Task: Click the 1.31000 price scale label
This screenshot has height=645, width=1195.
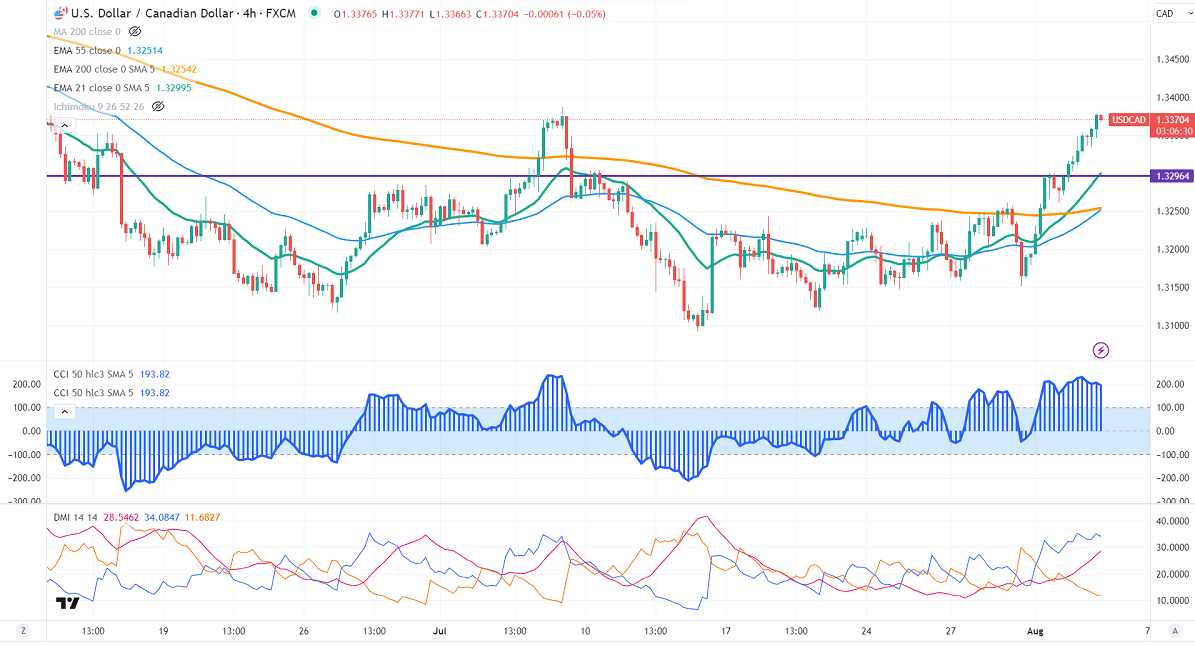Action: 1172,326
